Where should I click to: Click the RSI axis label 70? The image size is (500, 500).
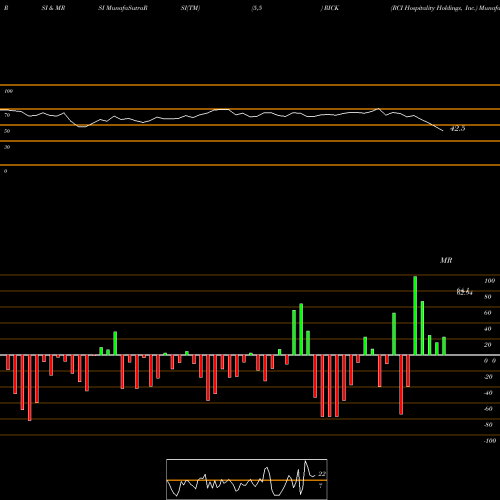pos(7,115)
